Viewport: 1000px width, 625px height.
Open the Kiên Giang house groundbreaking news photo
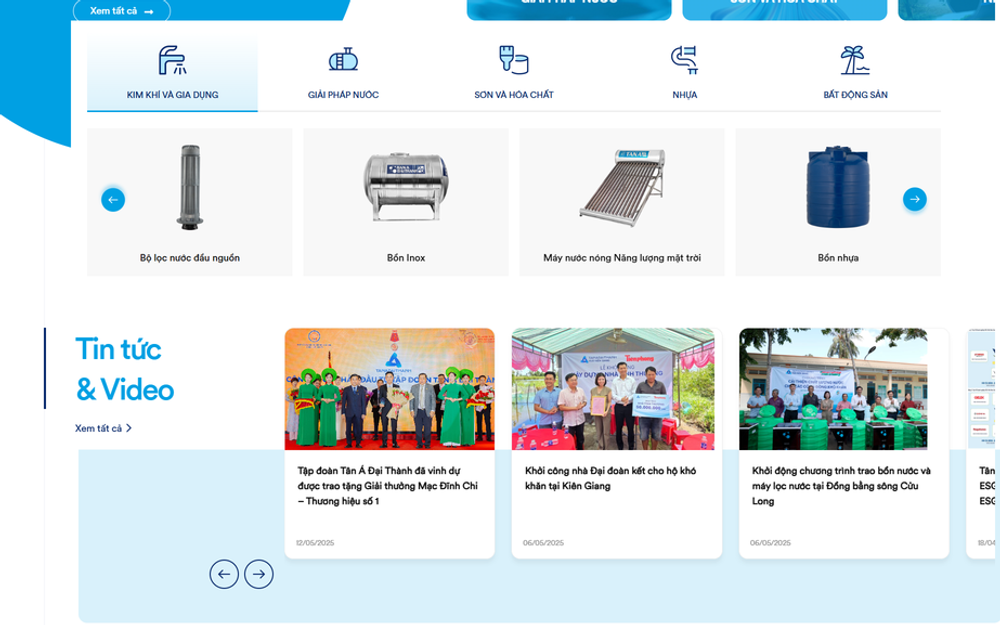[613, 389]
